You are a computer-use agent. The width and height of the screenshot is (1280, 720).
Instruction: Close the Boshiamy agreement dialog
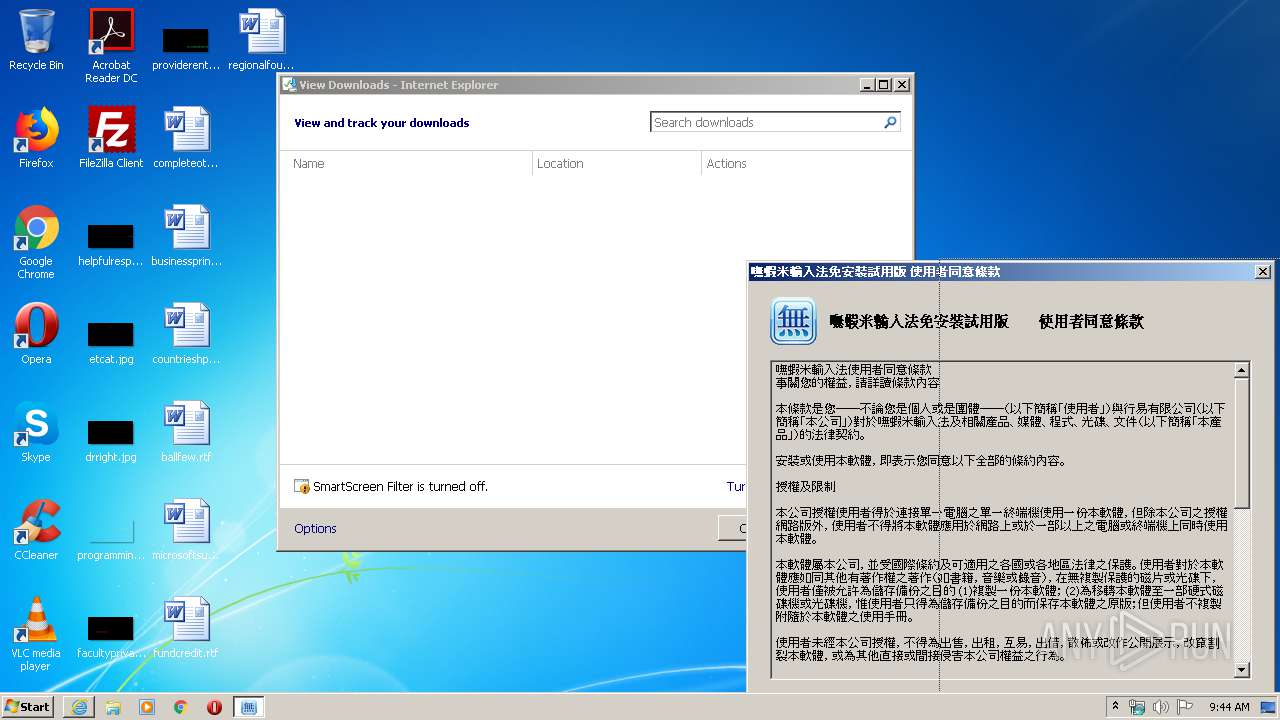tap(1263, 272)
